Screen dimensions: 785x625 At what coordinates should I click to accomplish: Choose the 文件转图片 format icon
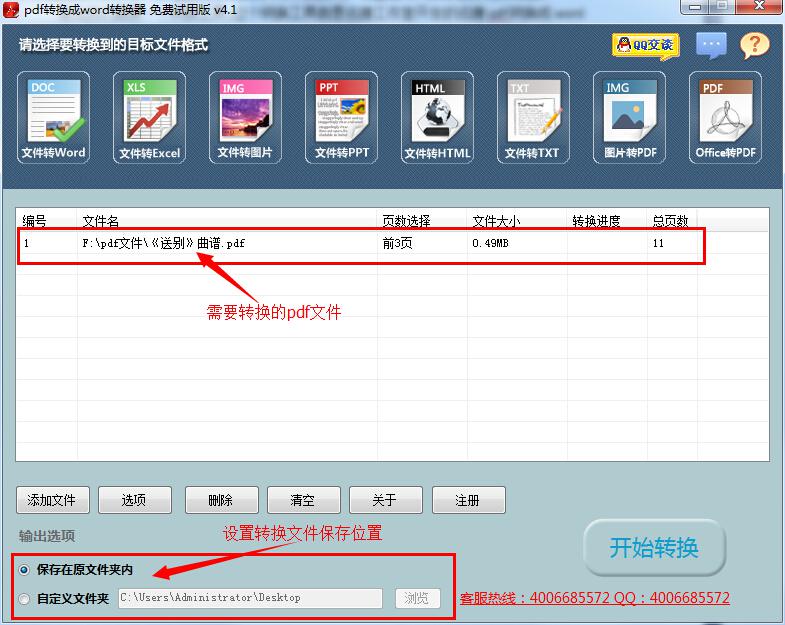coord(245,117)
